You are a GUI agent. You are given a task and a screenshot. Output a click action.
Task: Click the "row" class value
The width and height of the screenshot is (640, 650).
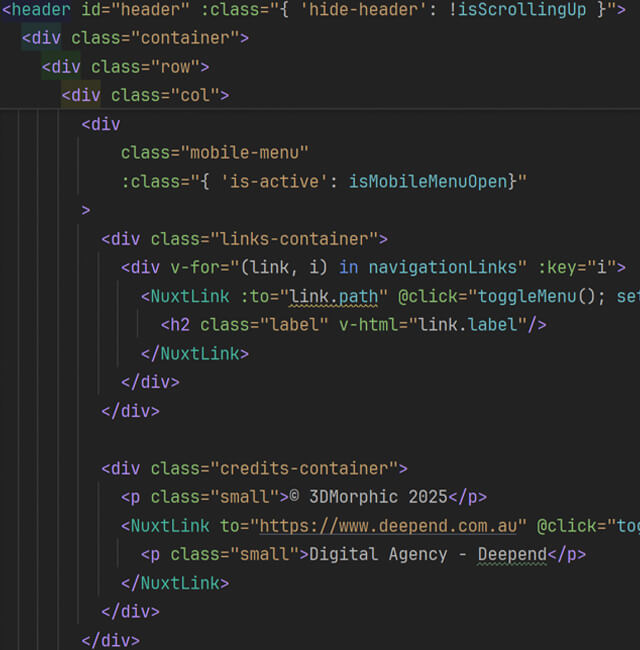pos(175,67)
